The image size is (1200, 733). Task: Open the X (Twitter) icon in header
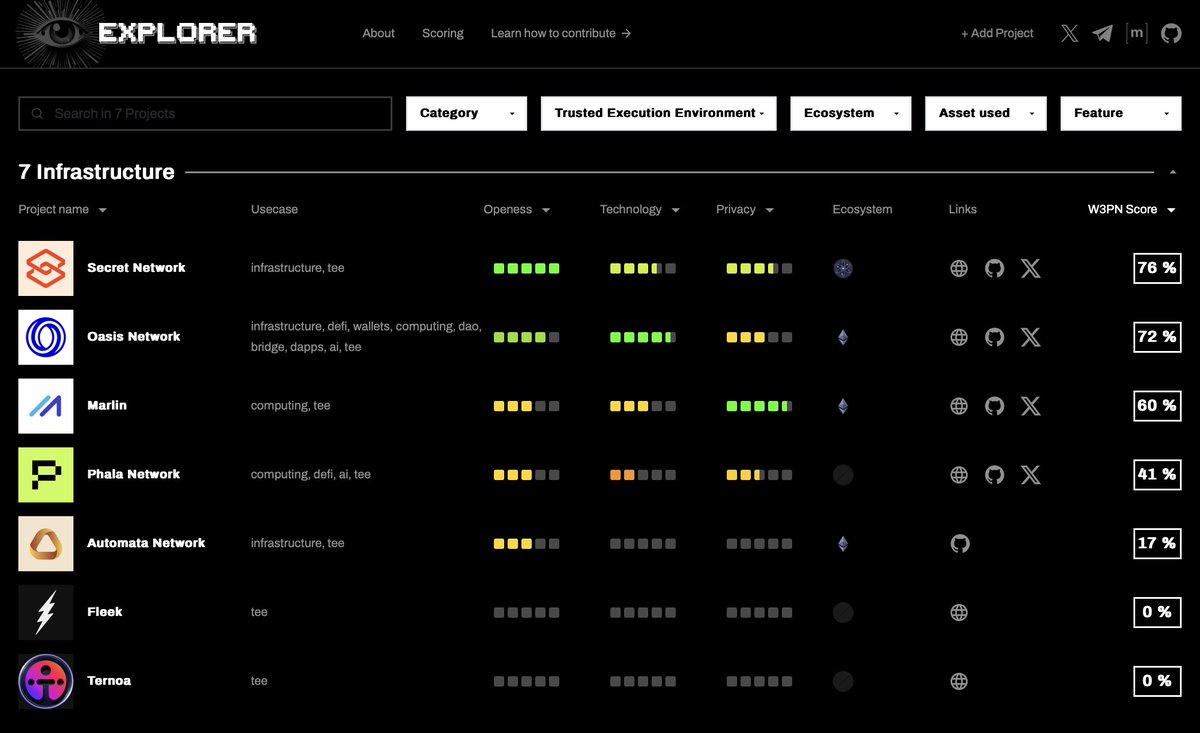tap(1070, 33)
